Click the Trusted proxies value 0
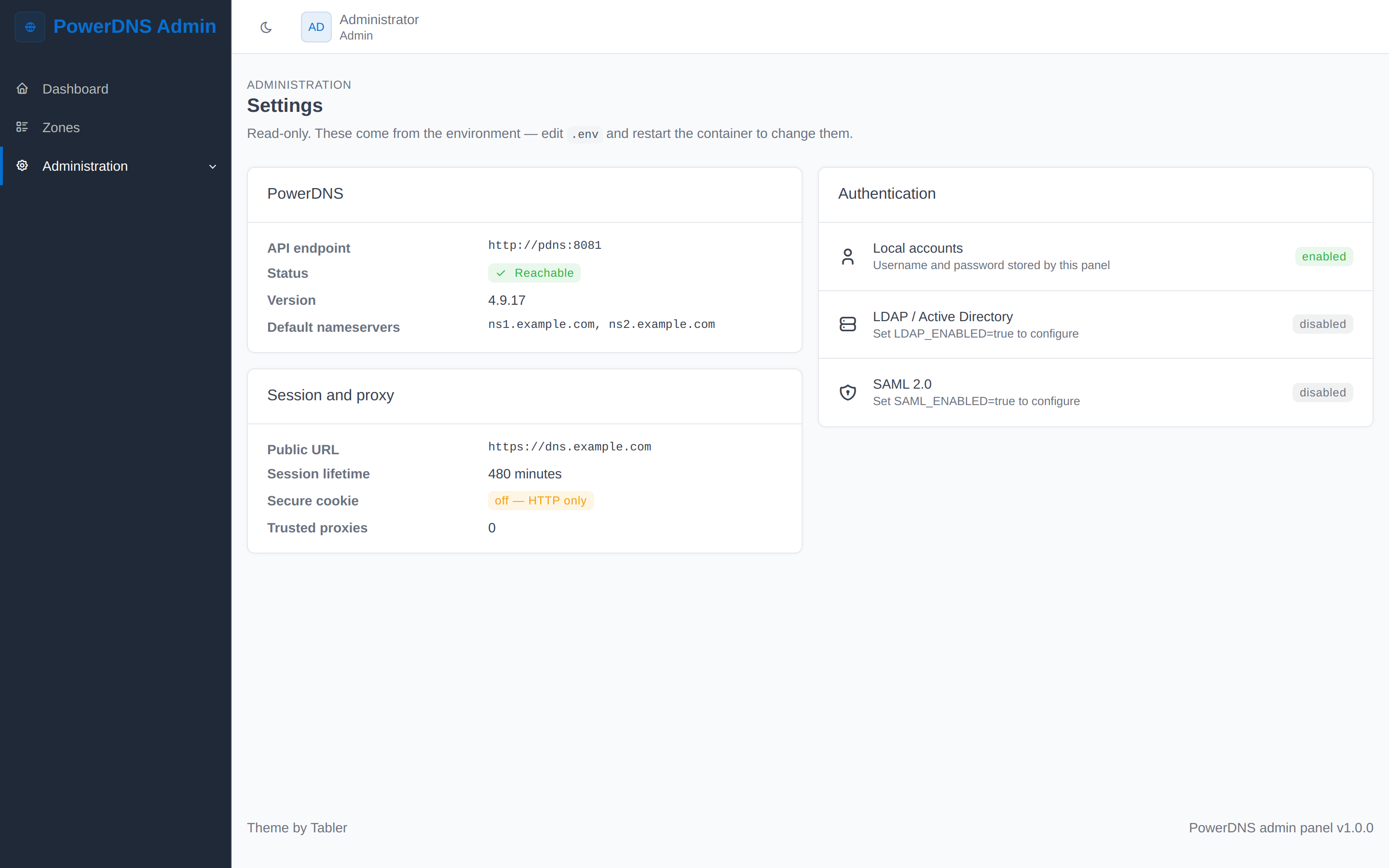The image size is (1389, 868). (x=492, y=528)
